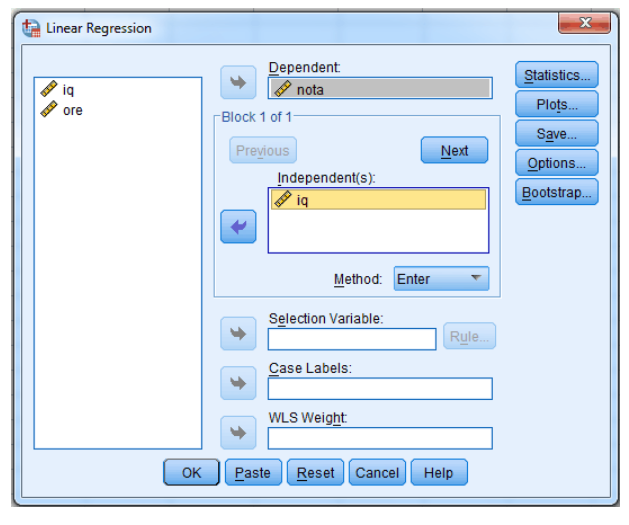This screenshot has width=629, height=525.
Task: Reset the dialog settings
Action: click(x=315, y=472)
